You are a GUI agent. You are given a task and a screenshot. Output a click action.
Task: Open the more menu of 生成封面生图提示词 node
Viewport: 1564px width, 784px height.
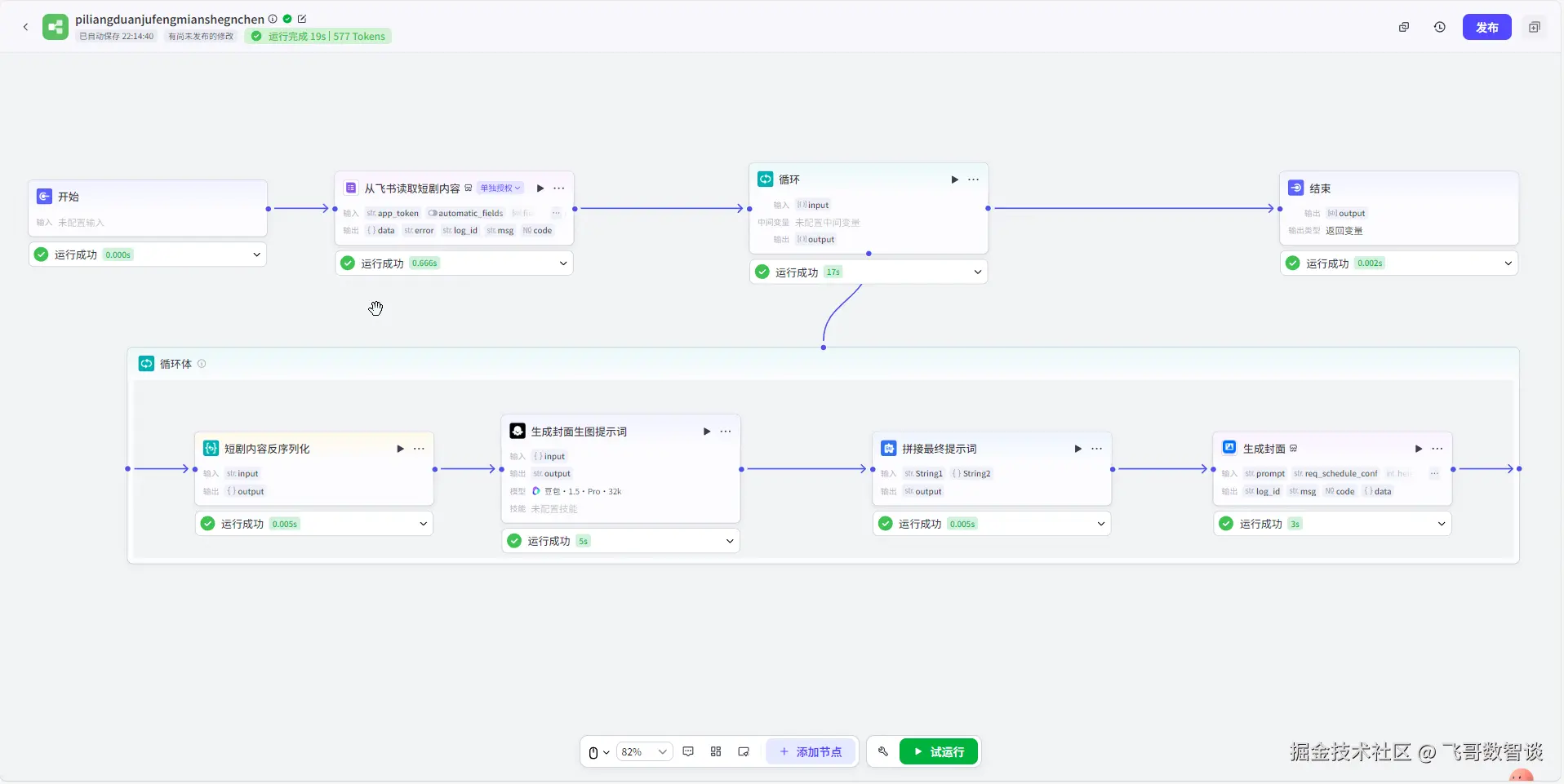[x=726, y=432]
